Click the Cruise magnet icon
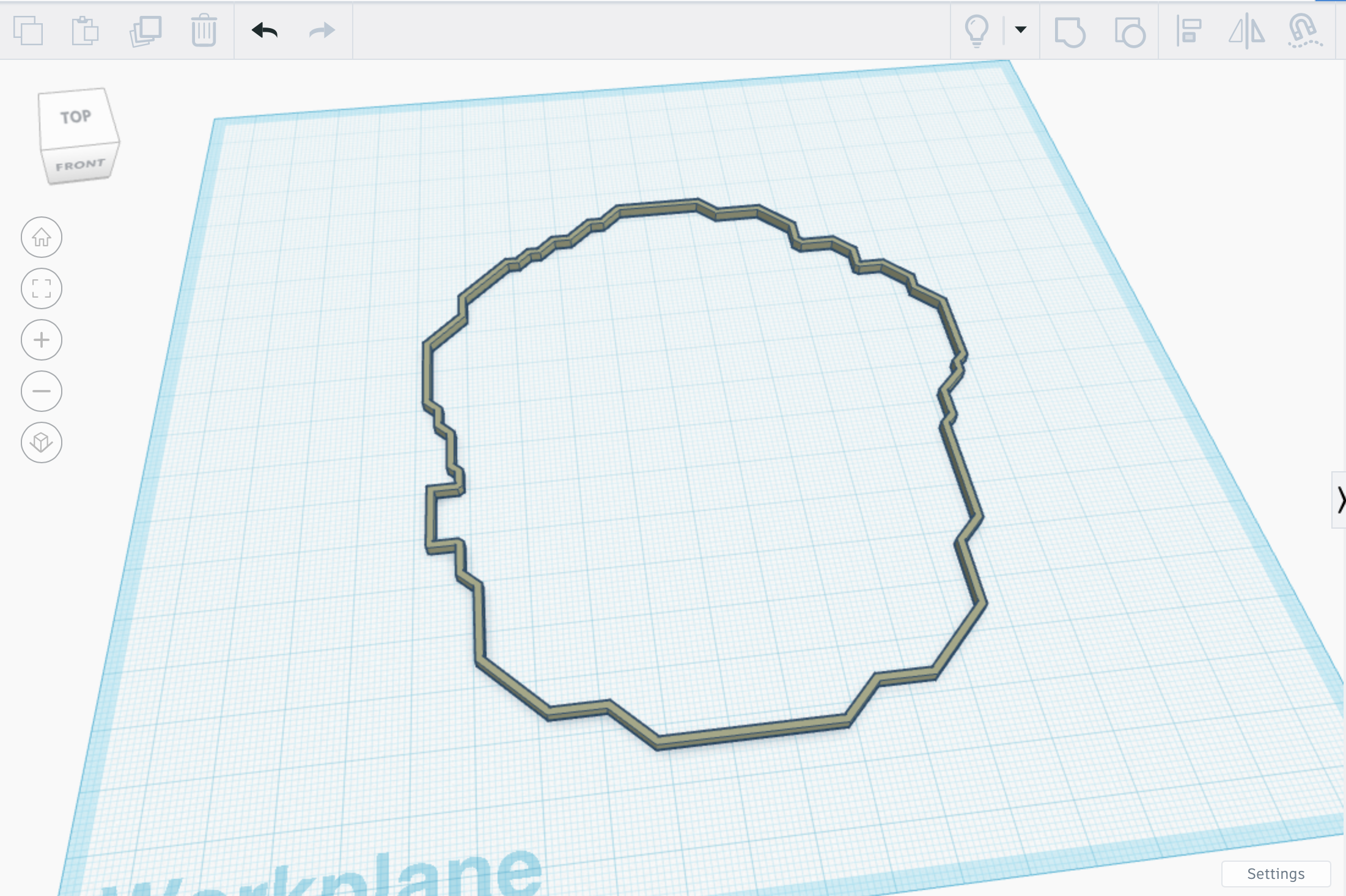 coord(1304,31)
